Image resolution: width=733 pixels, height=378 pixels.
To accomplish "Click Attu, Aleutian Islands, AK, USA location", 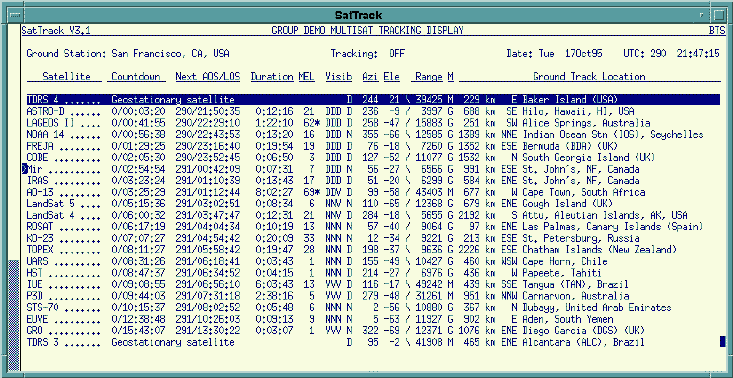I will pyautogui.click(x=605, y=215).
